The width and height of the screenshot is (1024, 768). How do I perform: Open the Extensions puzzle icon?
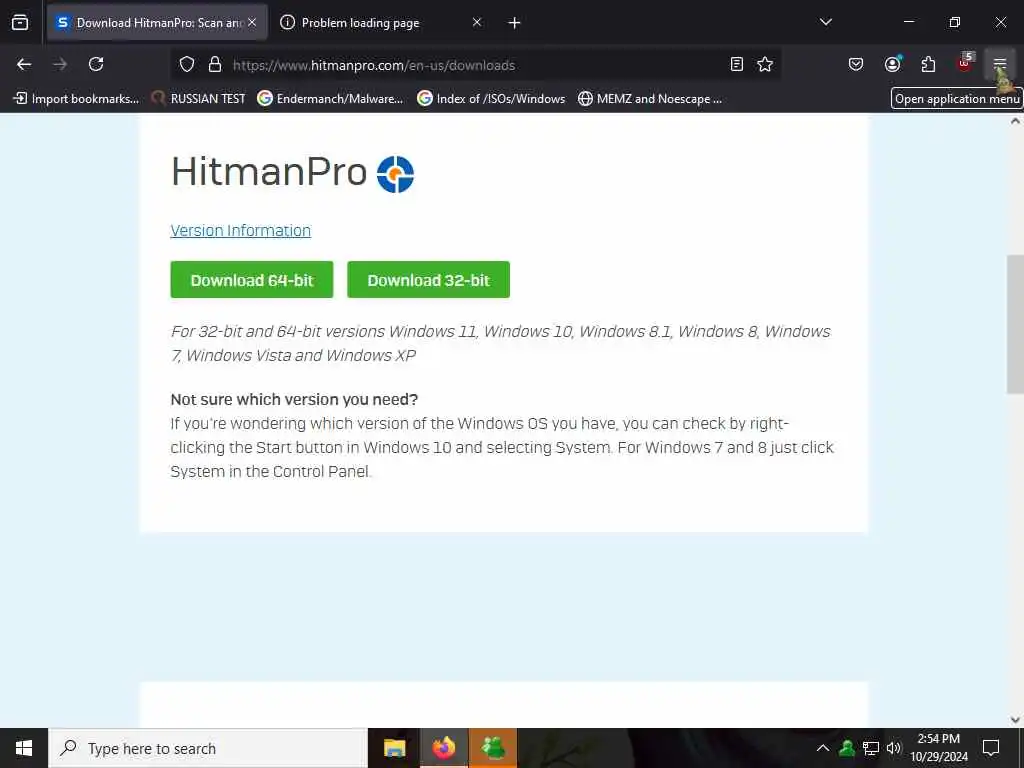[x=928, y=64]
